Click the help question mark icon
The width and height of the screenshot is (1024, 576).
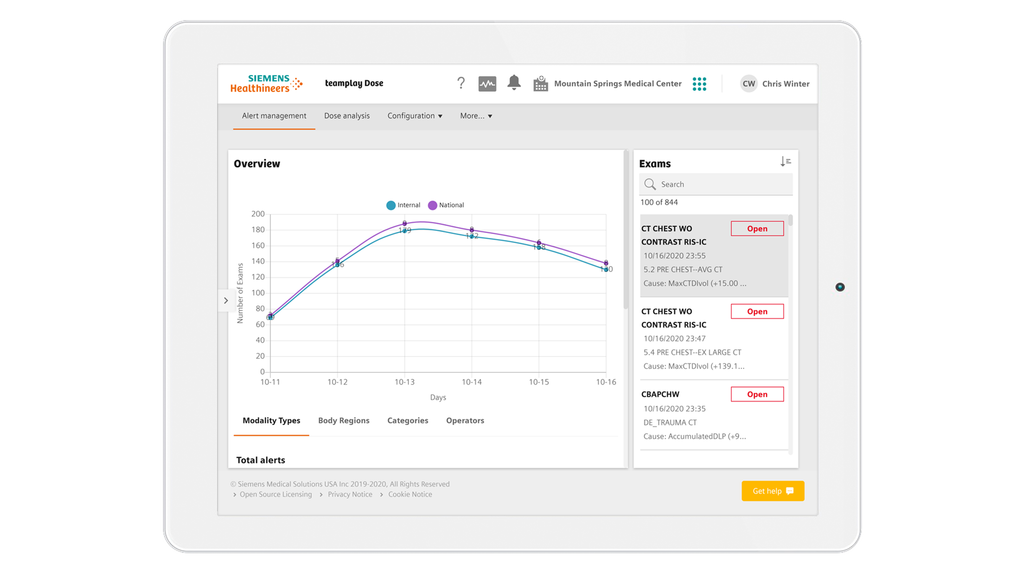tap(460, 83)
